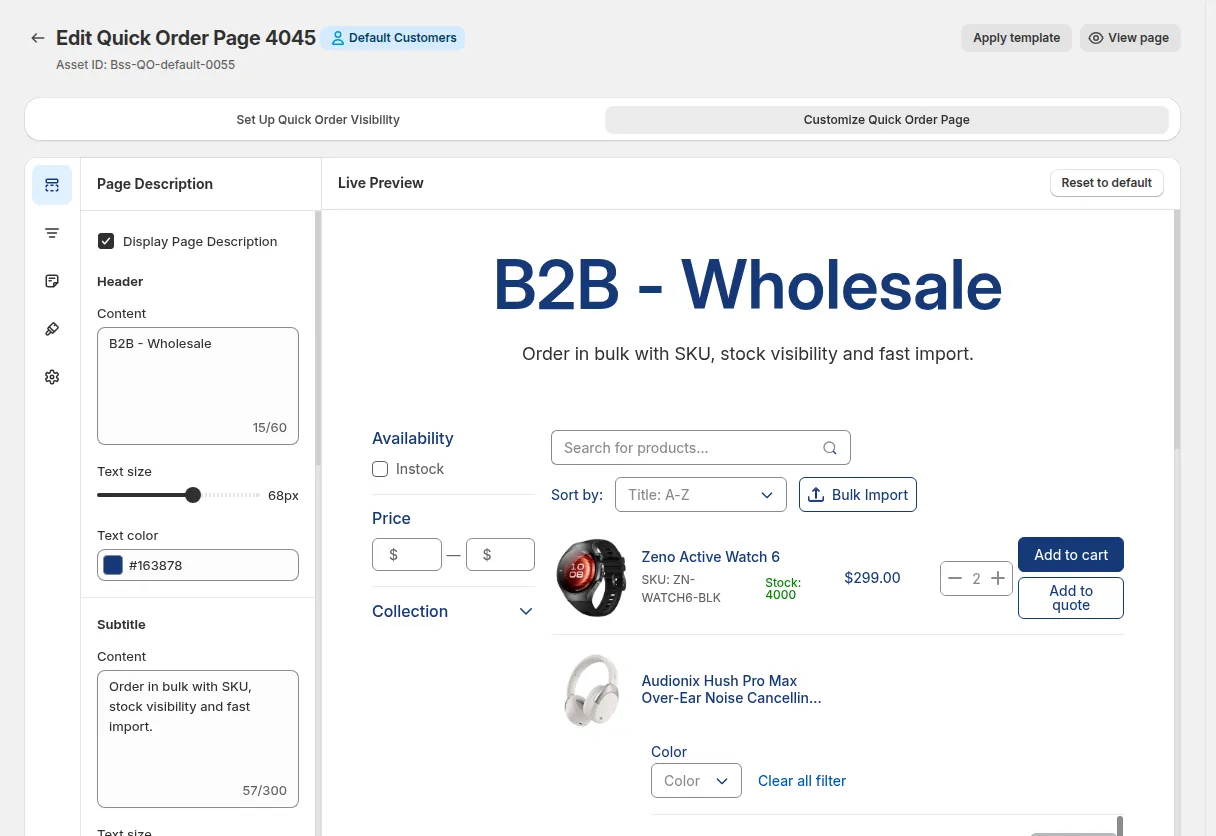Open the paintbrush style sidebar icon
The height and width of the screenshot is (836, 1216).
[x=52, y=329]
